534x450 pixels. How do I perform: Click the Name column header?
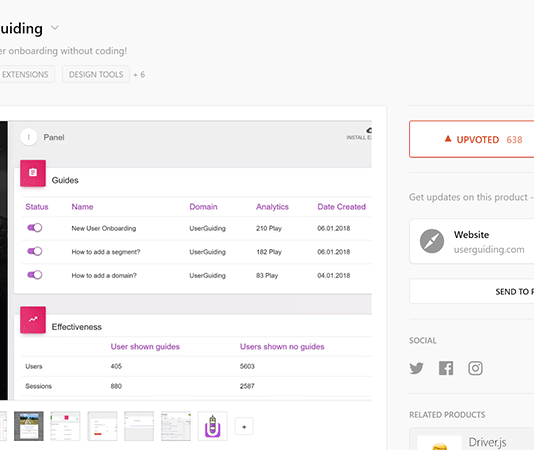coord(82,207)
